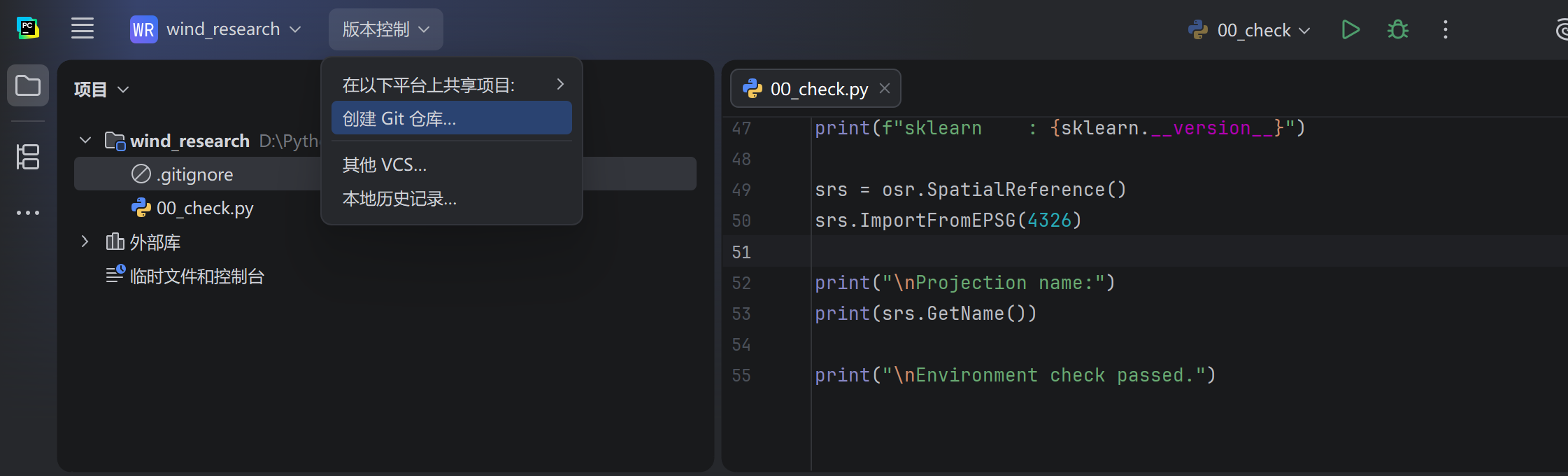Toggle the Project folder tool window icon
This screenshot has height=476, width=1568.
click(x=28, y=85)
